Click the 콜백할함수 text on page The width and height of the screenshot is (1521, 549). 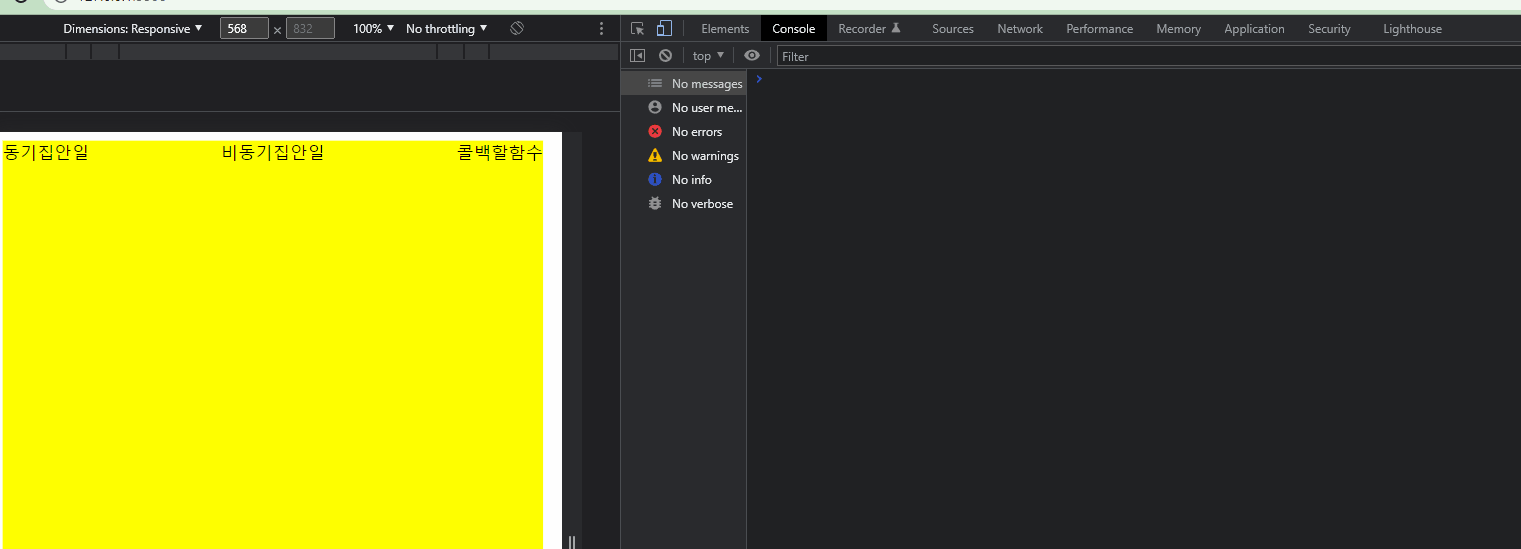pos(500,152)
